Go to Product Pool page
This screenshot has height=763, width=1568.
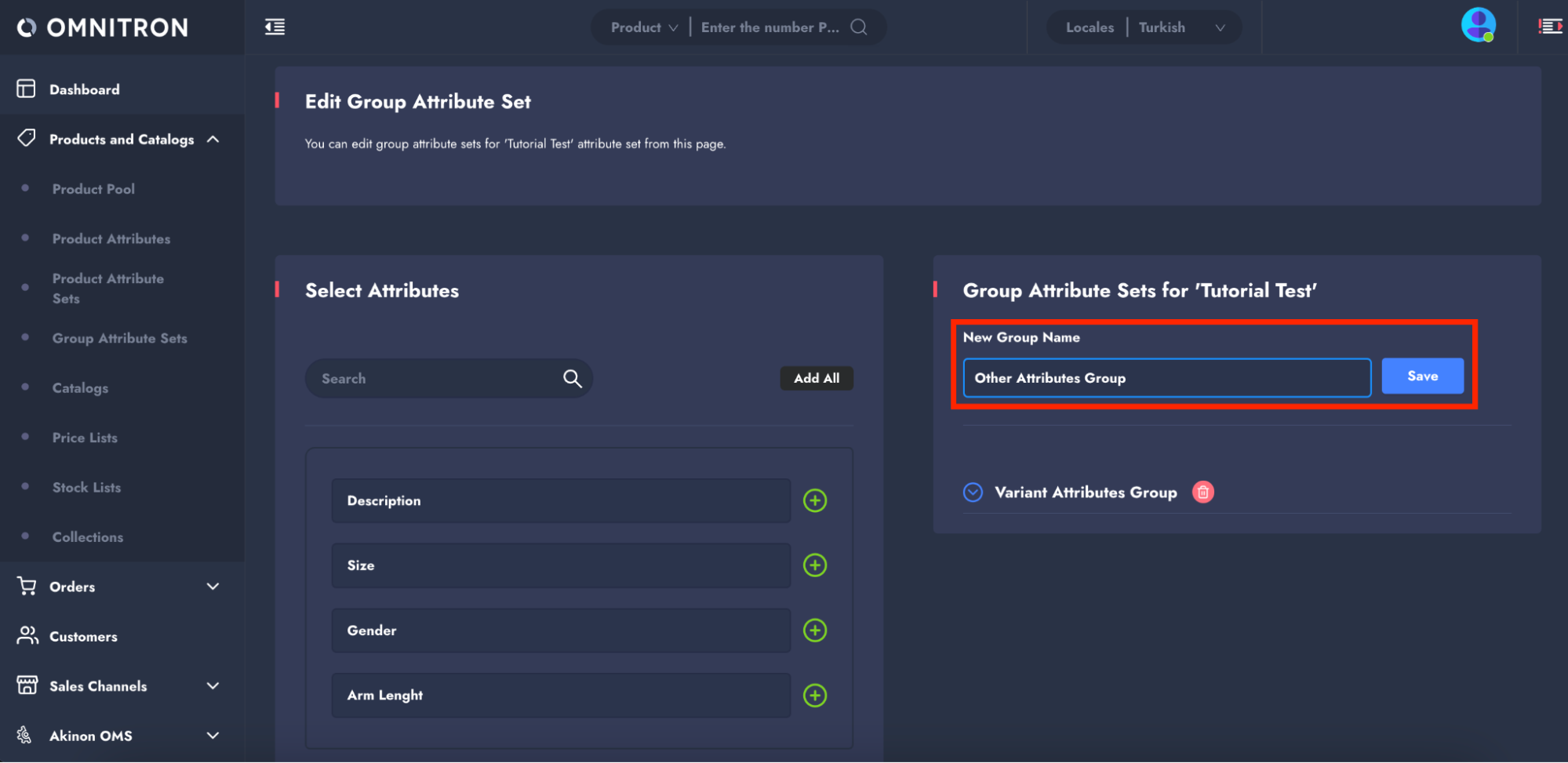click(93, 189)
